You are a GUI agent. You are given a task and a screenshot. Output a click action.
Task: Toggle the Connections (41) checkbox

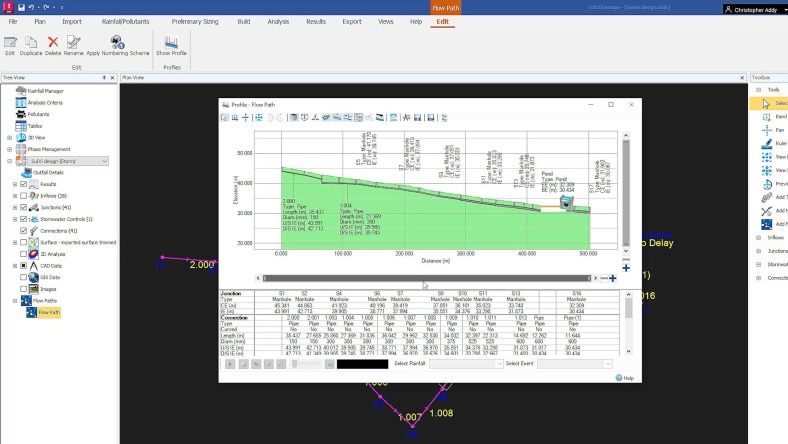[x=23, y=230]
